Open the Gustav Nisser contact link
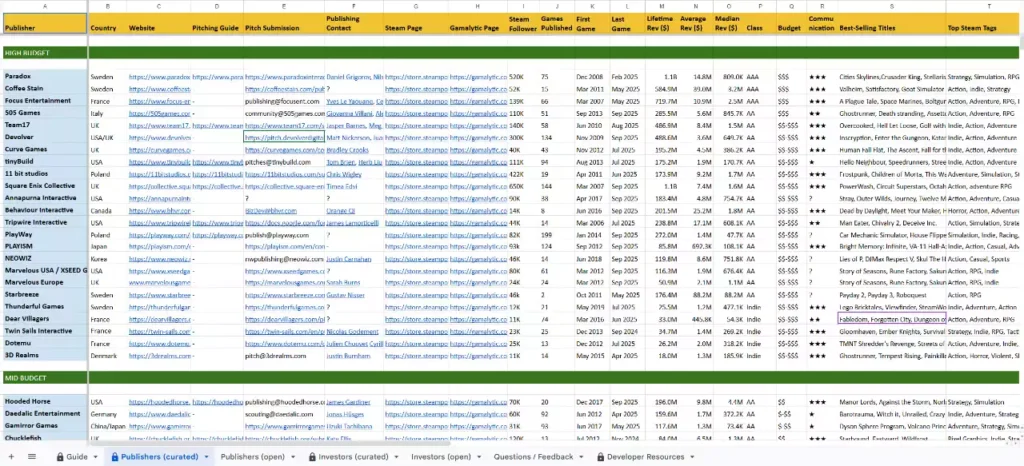This screenshot has width=1024, height=466. [345, 295]
